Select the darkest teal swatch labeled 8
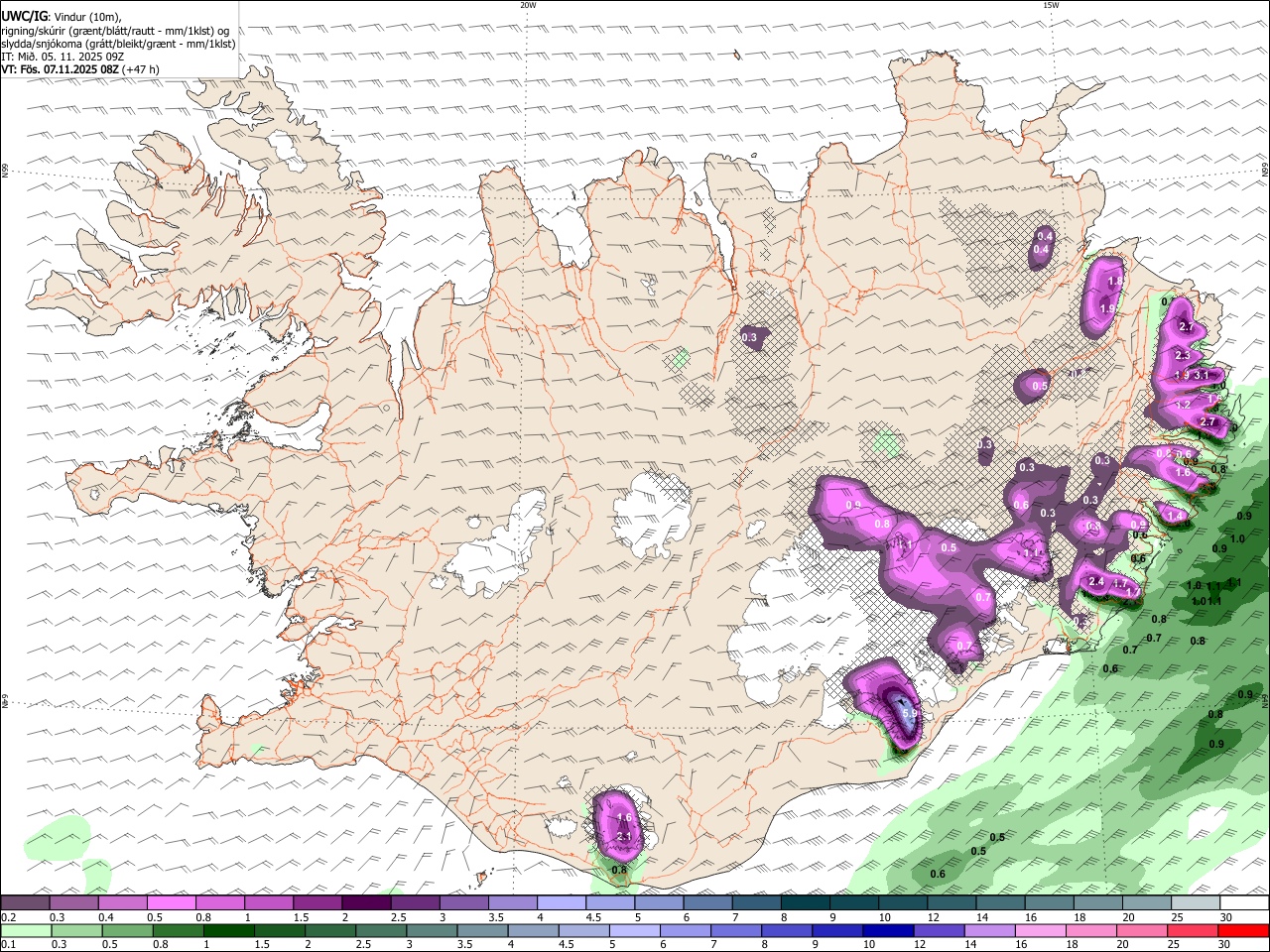This screenshot has height=952, width=1270. [x=805, y=902]
